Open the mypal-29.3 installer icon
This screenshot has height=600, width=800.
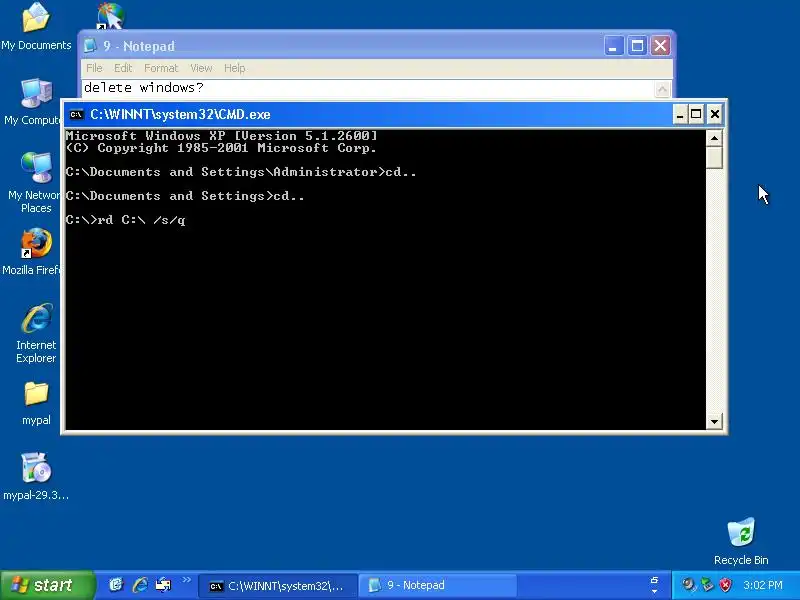tap(36, 476)
